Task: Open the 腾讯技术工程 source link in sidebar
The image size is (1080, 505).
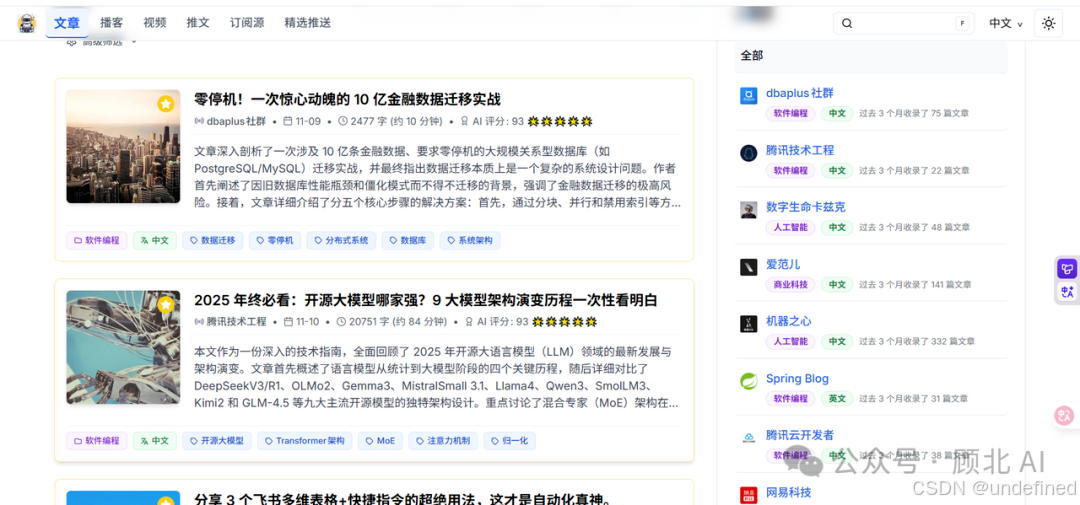Action: [x=800, y=150]
